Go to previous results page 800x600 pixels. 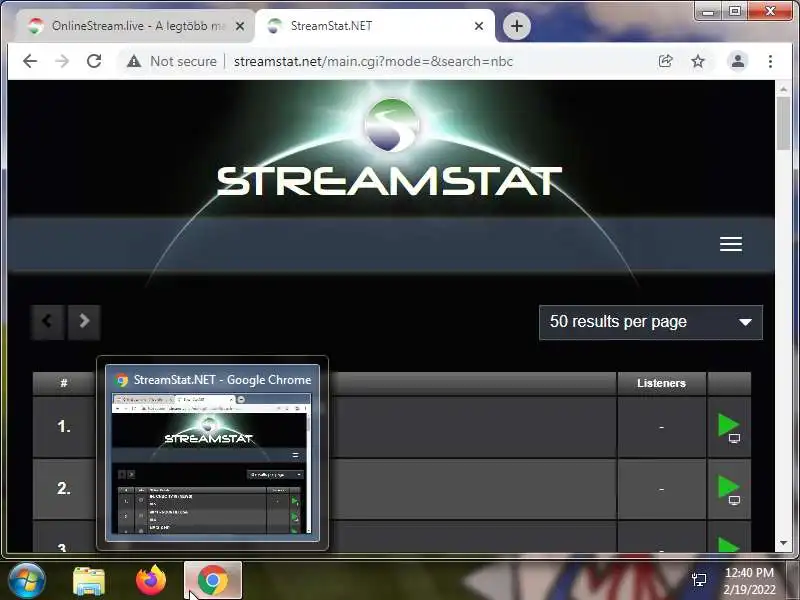pyautogui.click(x=47, y=322)
